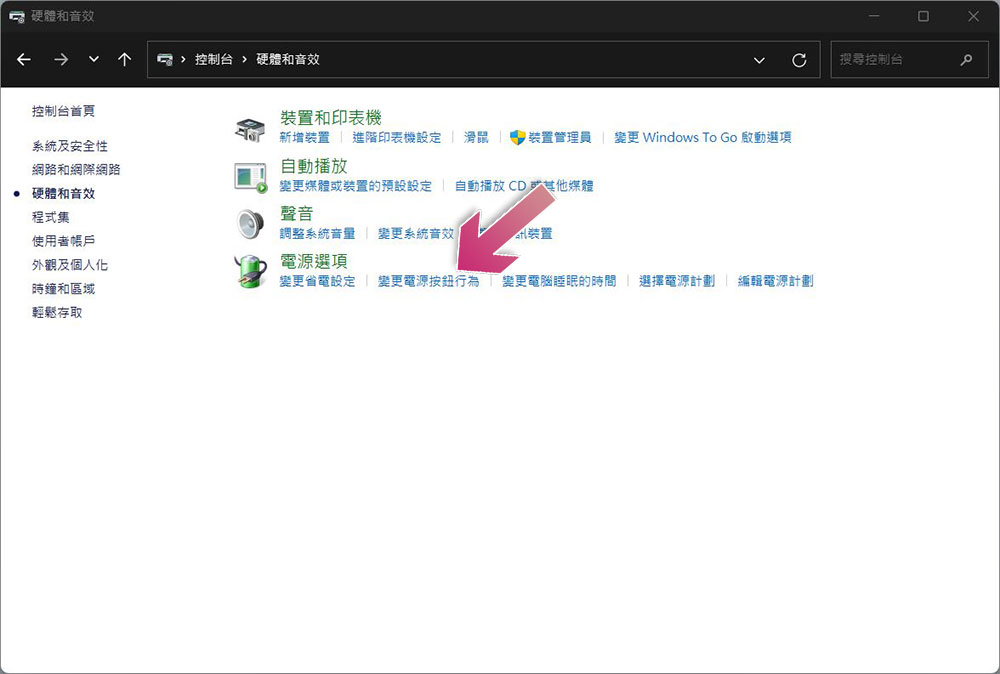Open the 聲音 heading
The width and height of the screenshot is (1000, 674).
297,213
